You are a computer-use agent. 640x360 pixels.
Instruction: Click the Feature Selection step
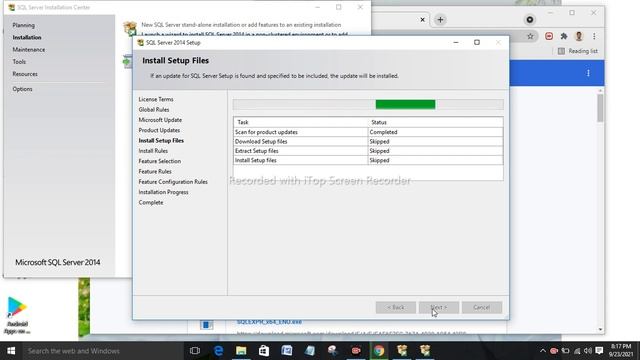point(159,161)
